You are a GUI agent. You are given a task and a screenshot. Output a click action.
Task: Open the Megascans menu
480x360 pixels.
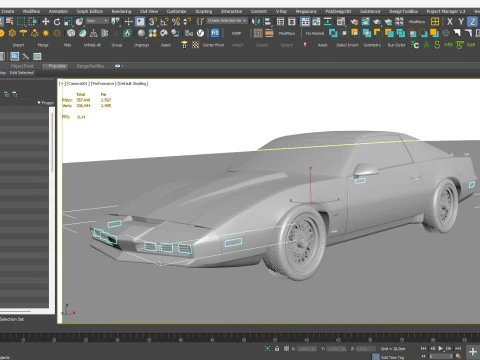pos(306,11)
